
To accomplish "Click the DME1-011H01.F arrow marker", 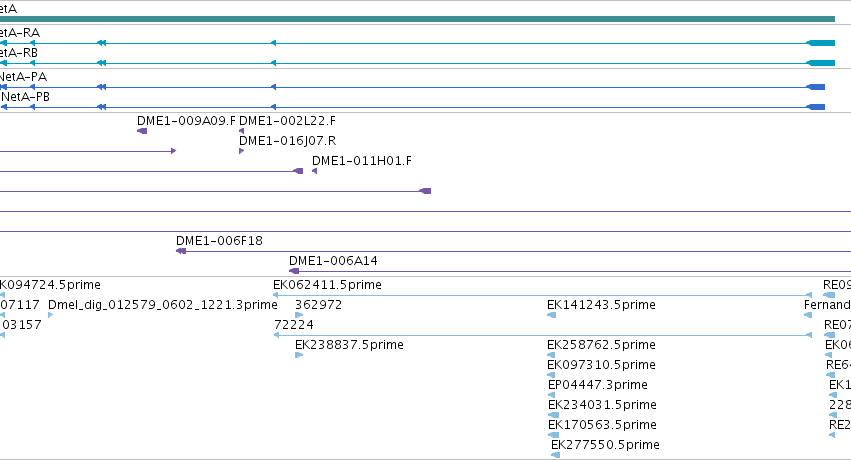I will pyautogui.click(x=314, y=171).
